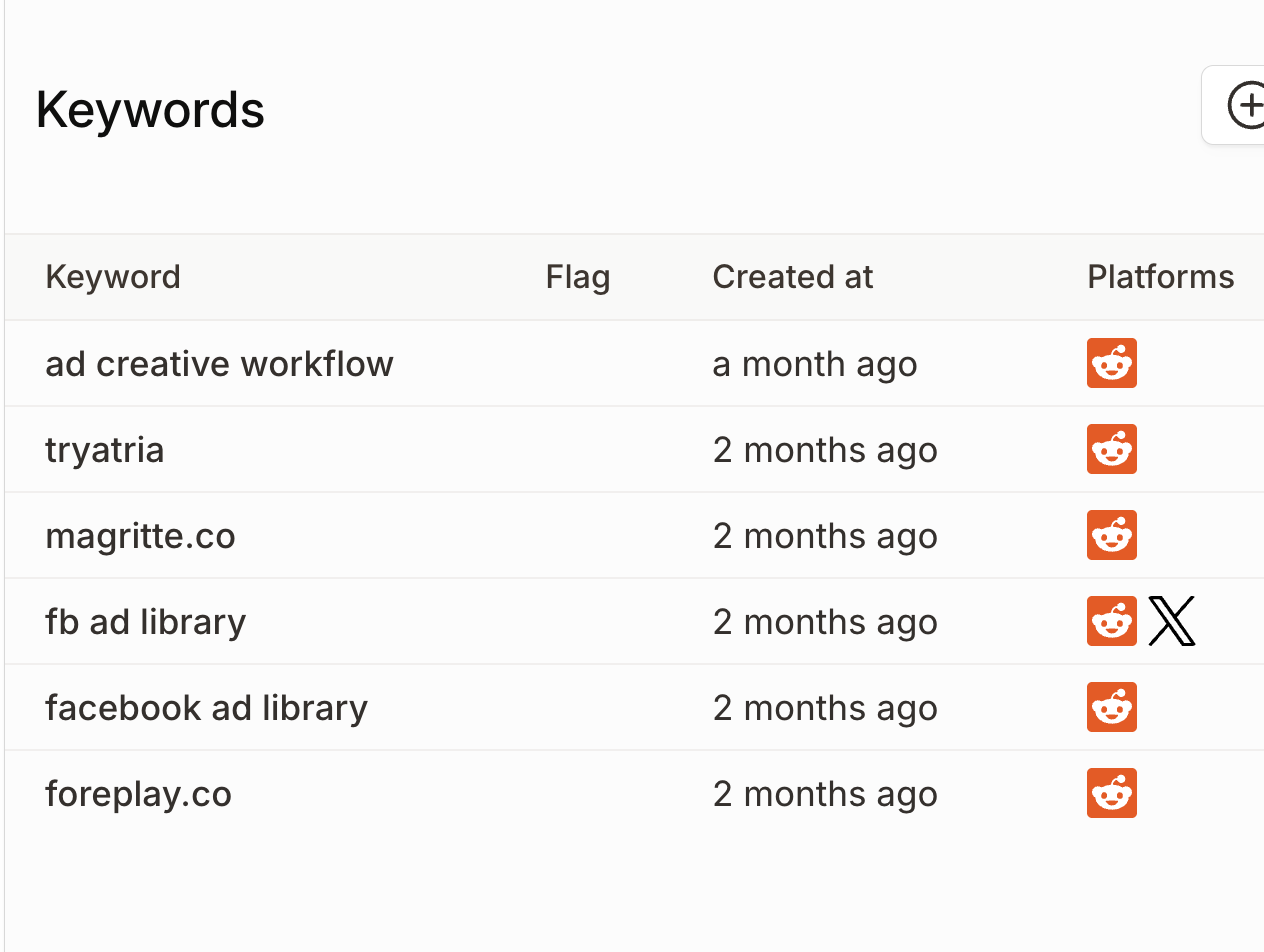Click the X platform icon for 'fb ad library'
This screenshot has height=952, width=1264.
click(1170, 621)
